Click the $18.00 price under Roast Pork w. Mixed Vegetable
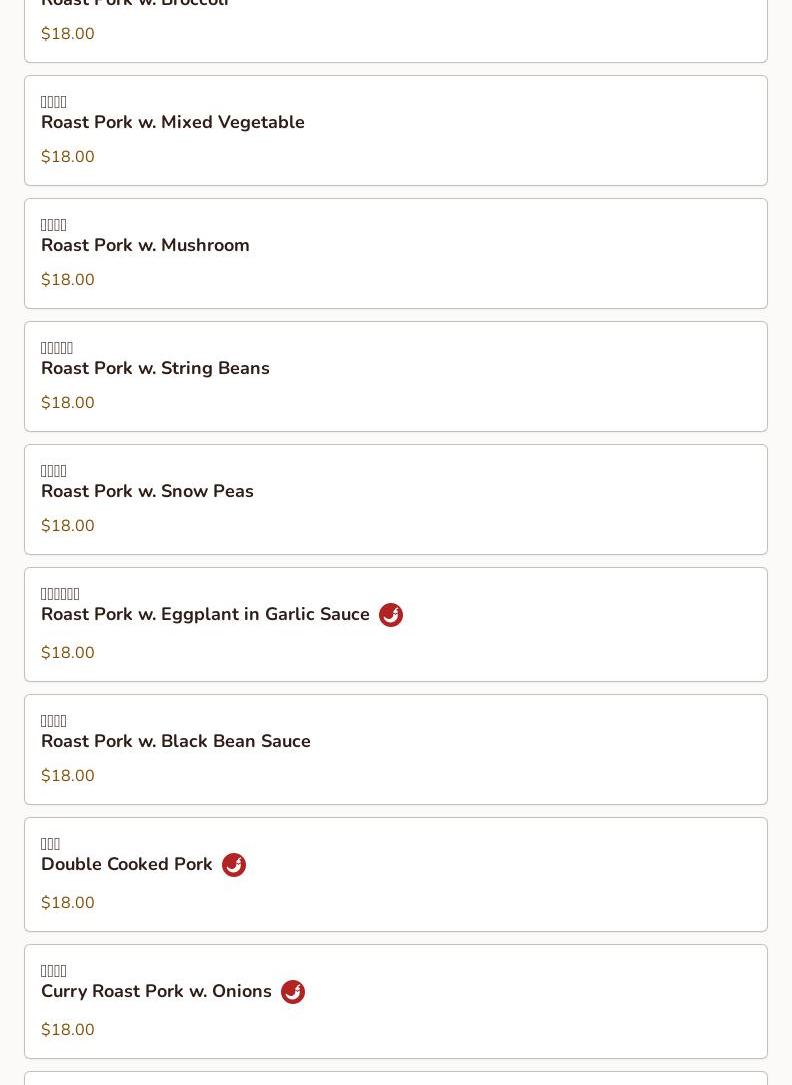792x1085 pixels. coord(68,157)
